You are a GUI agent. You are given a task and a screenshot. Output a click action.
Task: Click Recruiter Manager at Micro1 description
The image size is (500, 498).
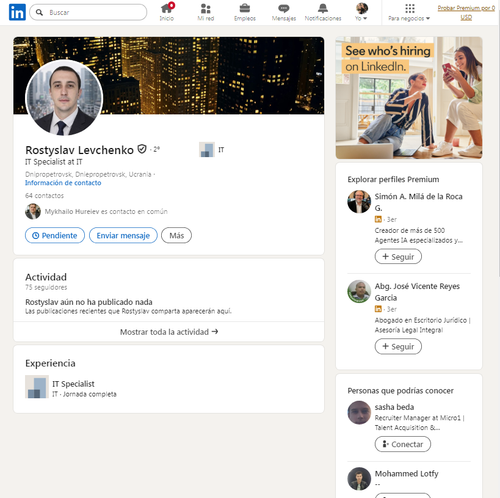pyautogui.click(x=419, y=423)
